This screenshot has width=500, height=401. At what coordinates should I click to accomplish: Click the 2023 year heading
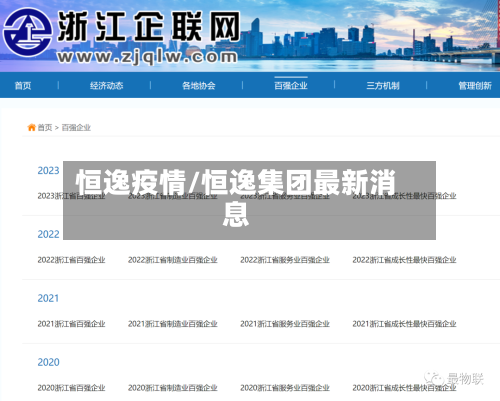click(x=48, y=170)
